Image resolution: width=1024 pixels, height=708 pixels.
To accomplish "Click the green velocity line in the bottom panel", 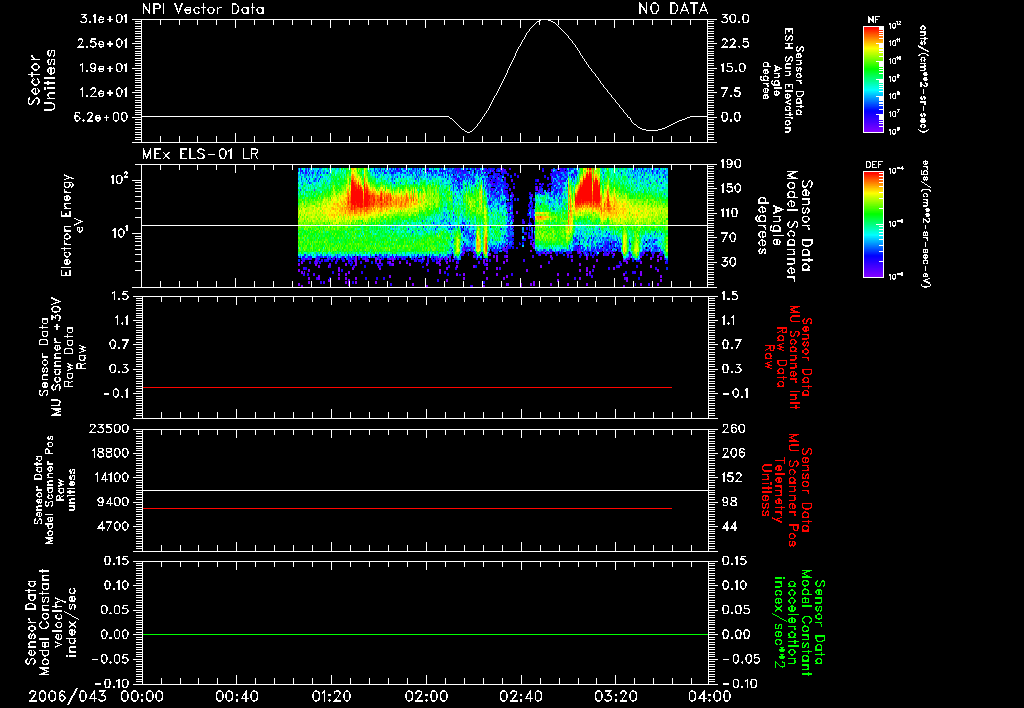I will point(424,634).
